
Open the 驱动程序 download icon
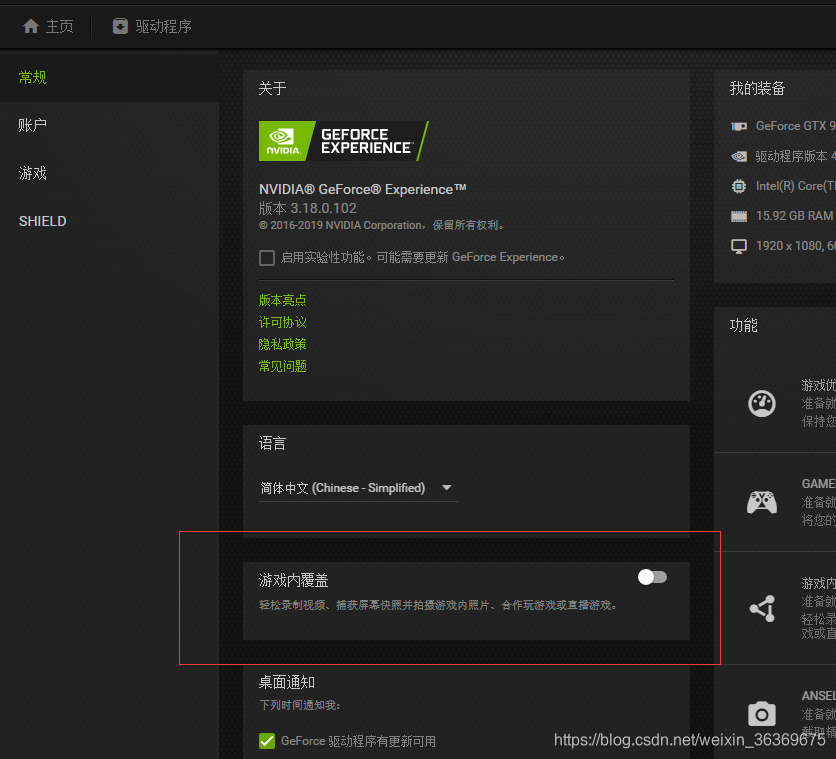120,26
